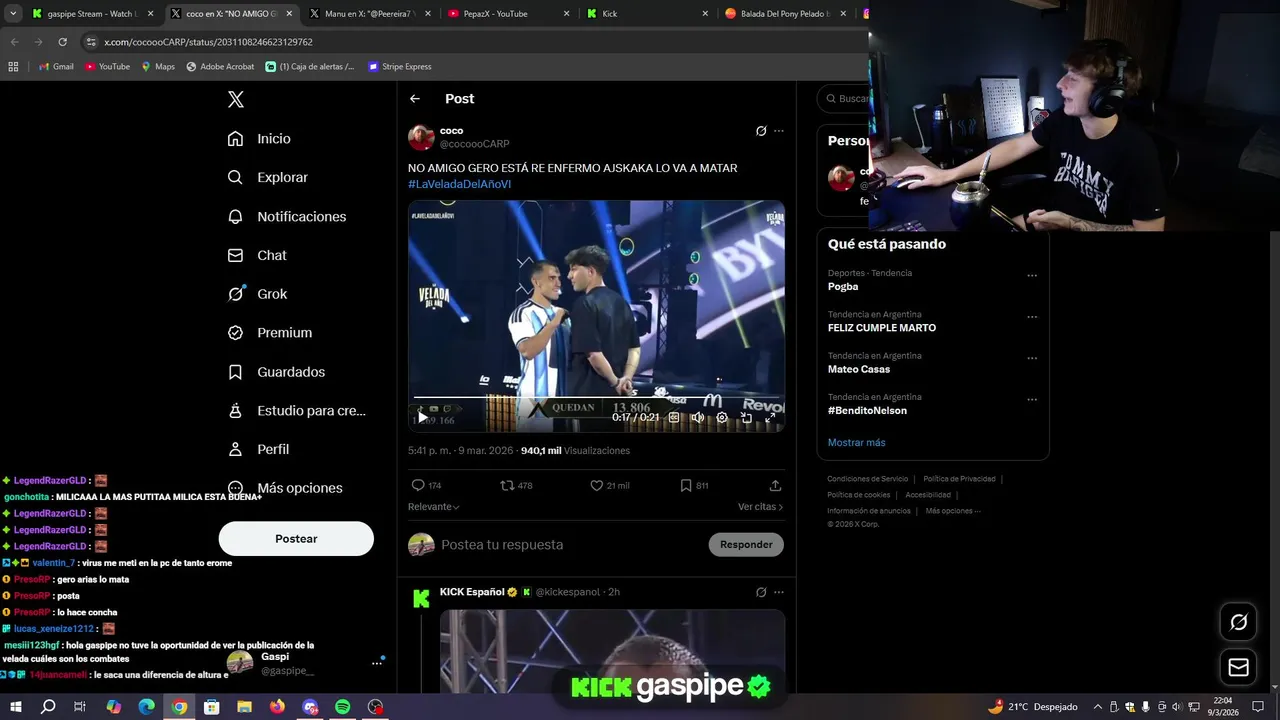Open video settings gear

coord(722,417)
